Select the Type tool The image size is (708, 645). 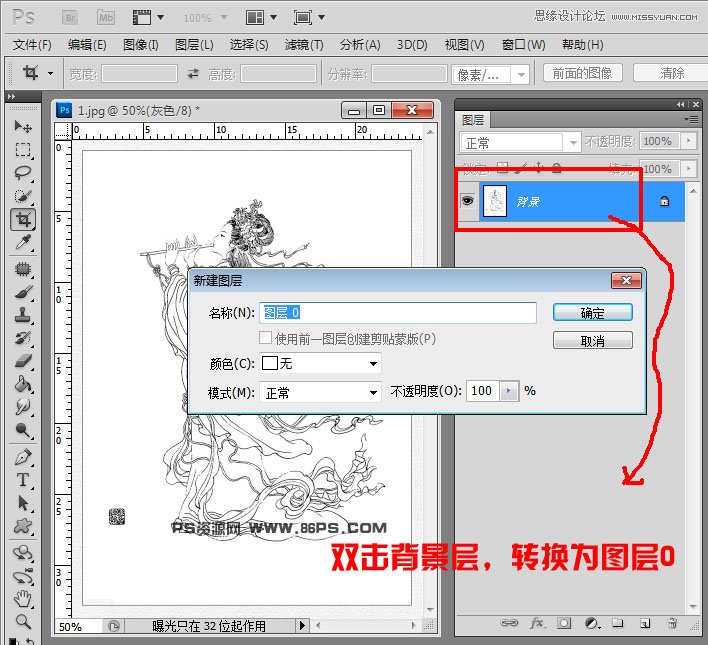click(23, 480)
